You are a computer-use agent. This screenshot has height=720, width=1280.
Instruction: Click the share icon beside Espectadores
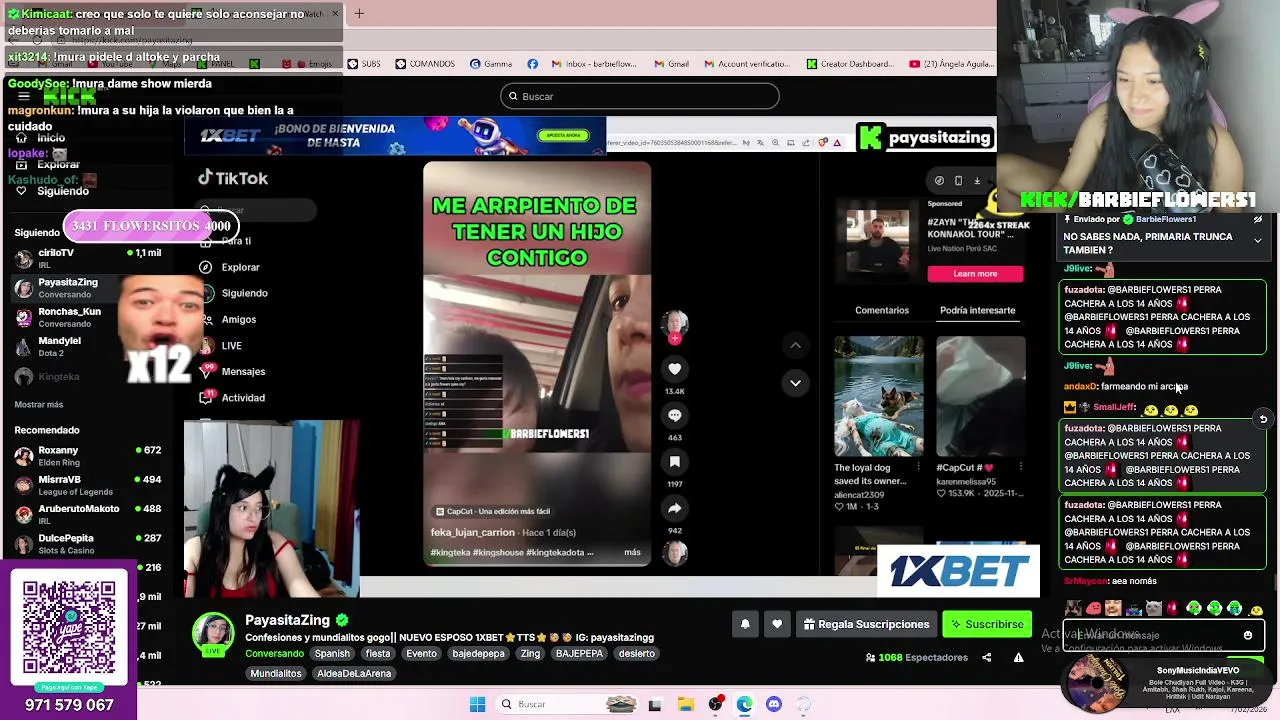coord(986,657)
